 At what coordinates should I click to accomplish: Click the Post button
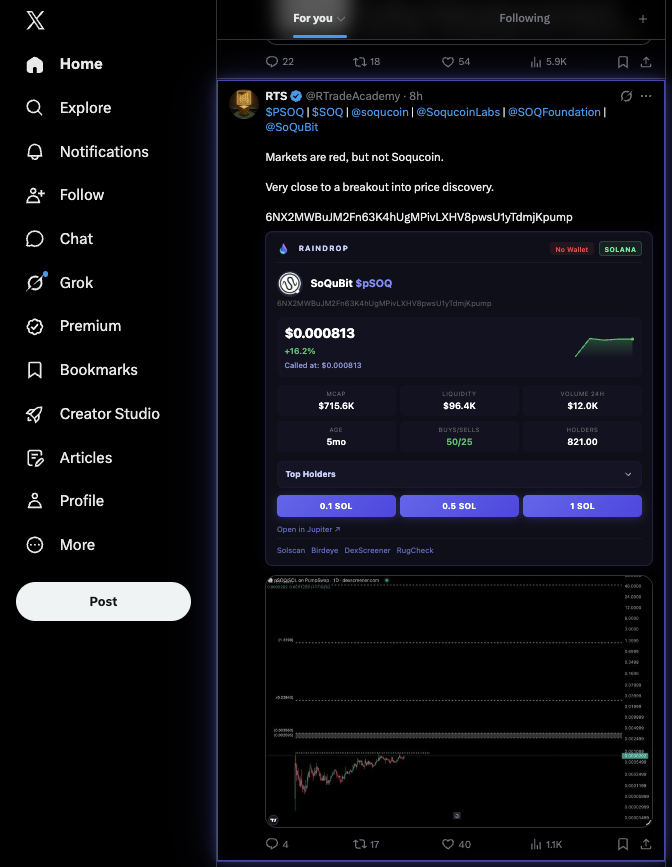pyautogui.click(x=103, y=601)
